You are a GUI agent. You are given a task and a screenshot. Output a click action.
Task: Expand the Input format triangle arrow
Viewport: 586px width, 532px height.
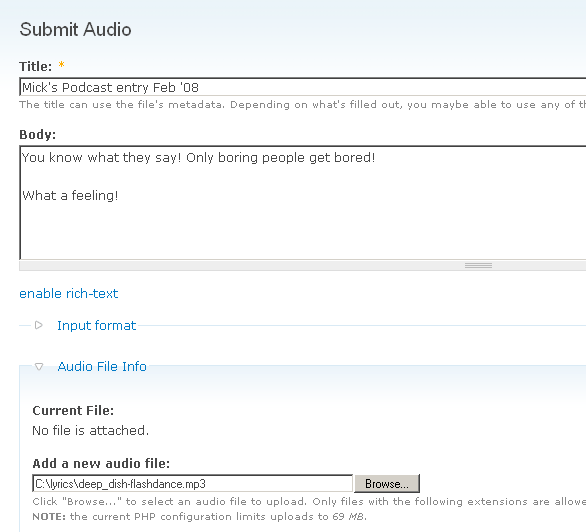point(38,325)
